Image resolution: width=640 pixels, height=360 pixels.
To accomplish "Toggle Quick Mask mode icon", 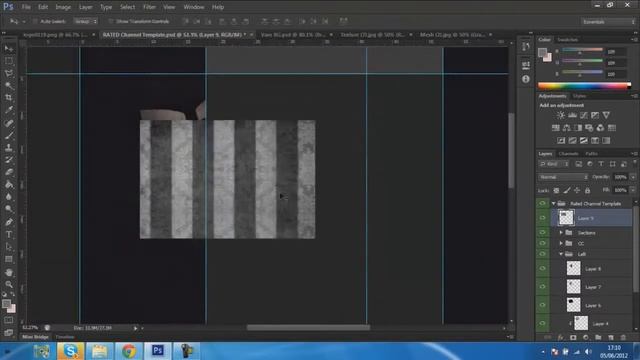I will (9, 320).
